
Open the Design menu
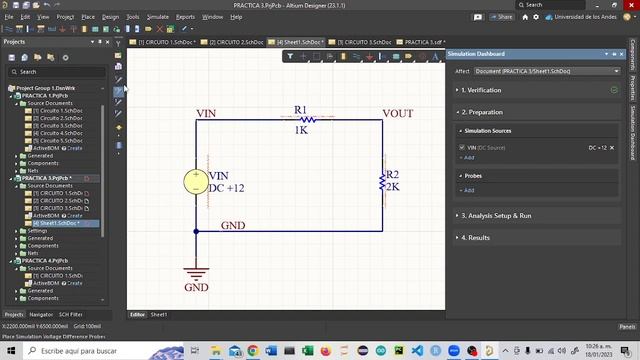click(110, 17)
